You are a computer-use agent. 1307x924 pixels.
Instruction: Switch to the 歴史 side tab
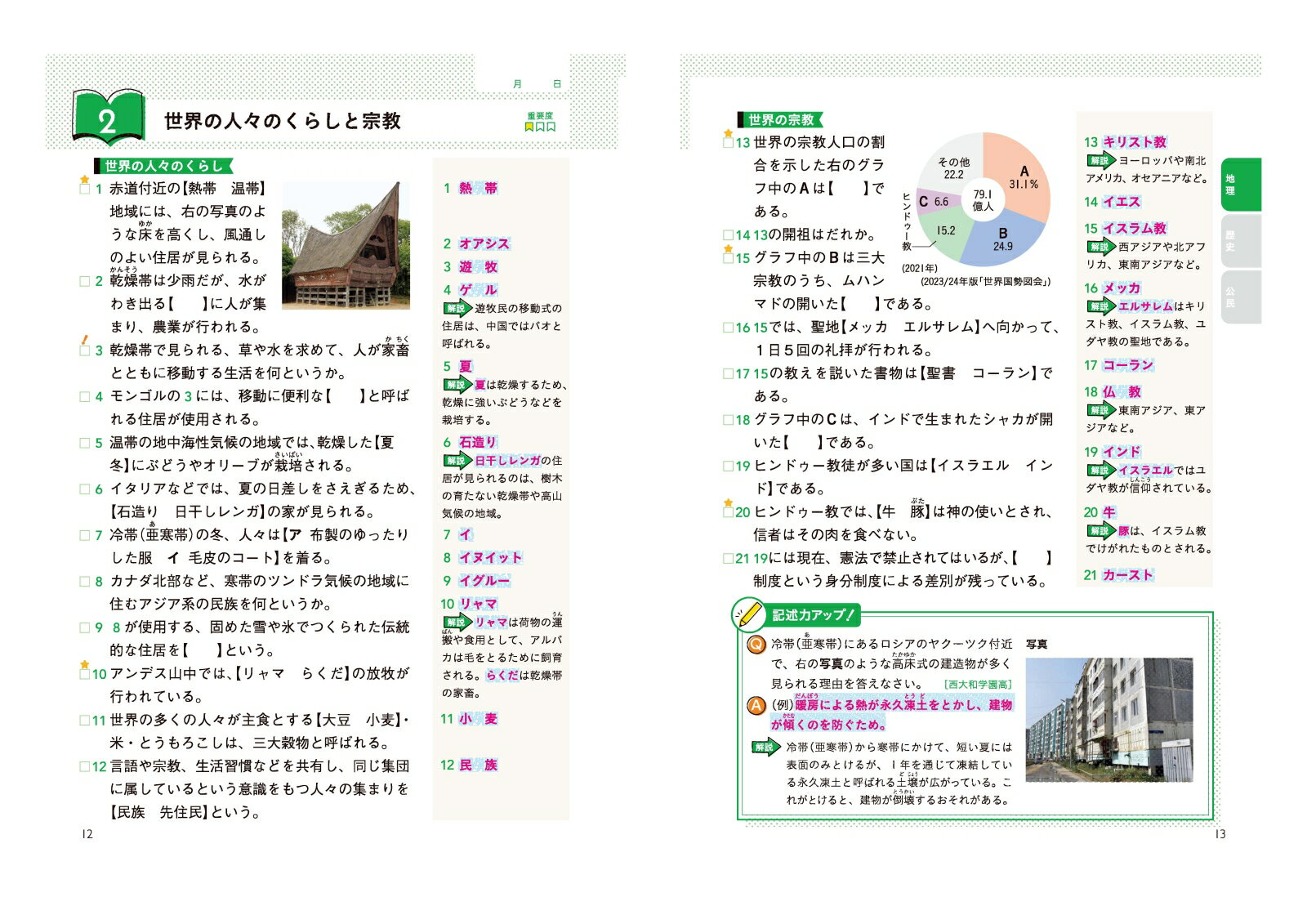click(x=1241, y=241)
